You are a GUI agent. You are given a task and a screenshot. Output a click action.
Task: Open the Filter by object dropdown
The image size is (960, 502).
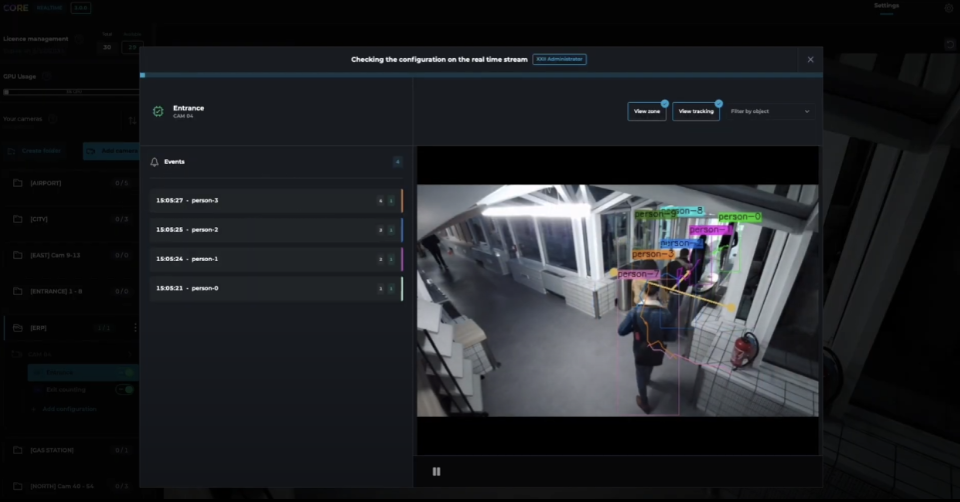pyautogui.click(x=770, y=111)
